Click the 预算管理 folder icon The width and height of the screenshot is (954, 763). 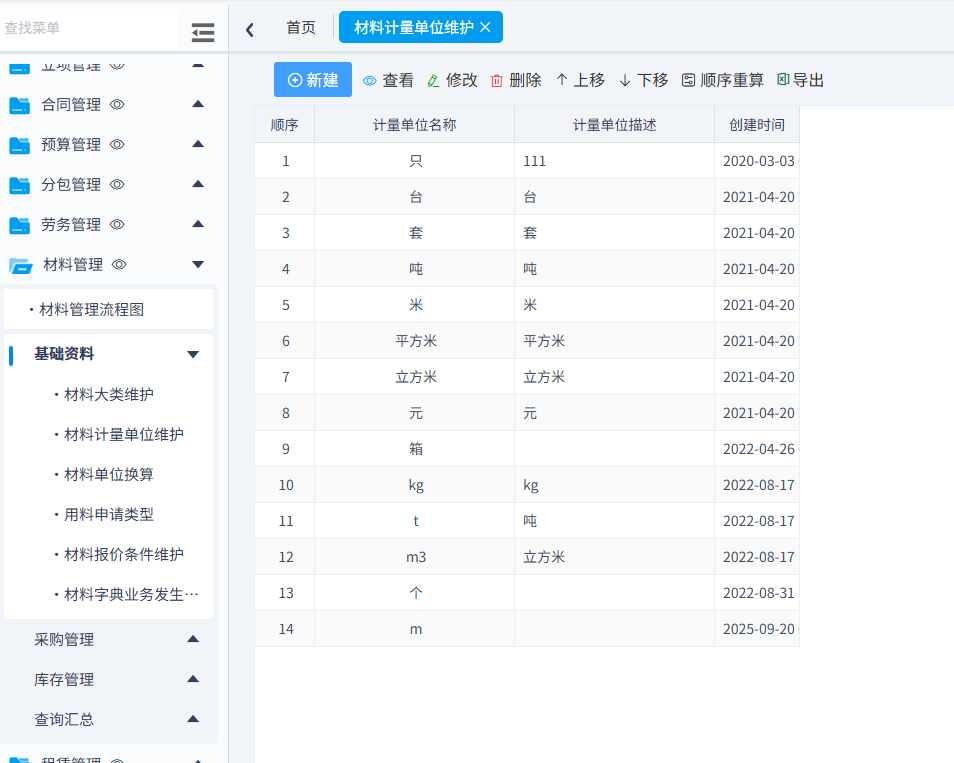point(19,145)
